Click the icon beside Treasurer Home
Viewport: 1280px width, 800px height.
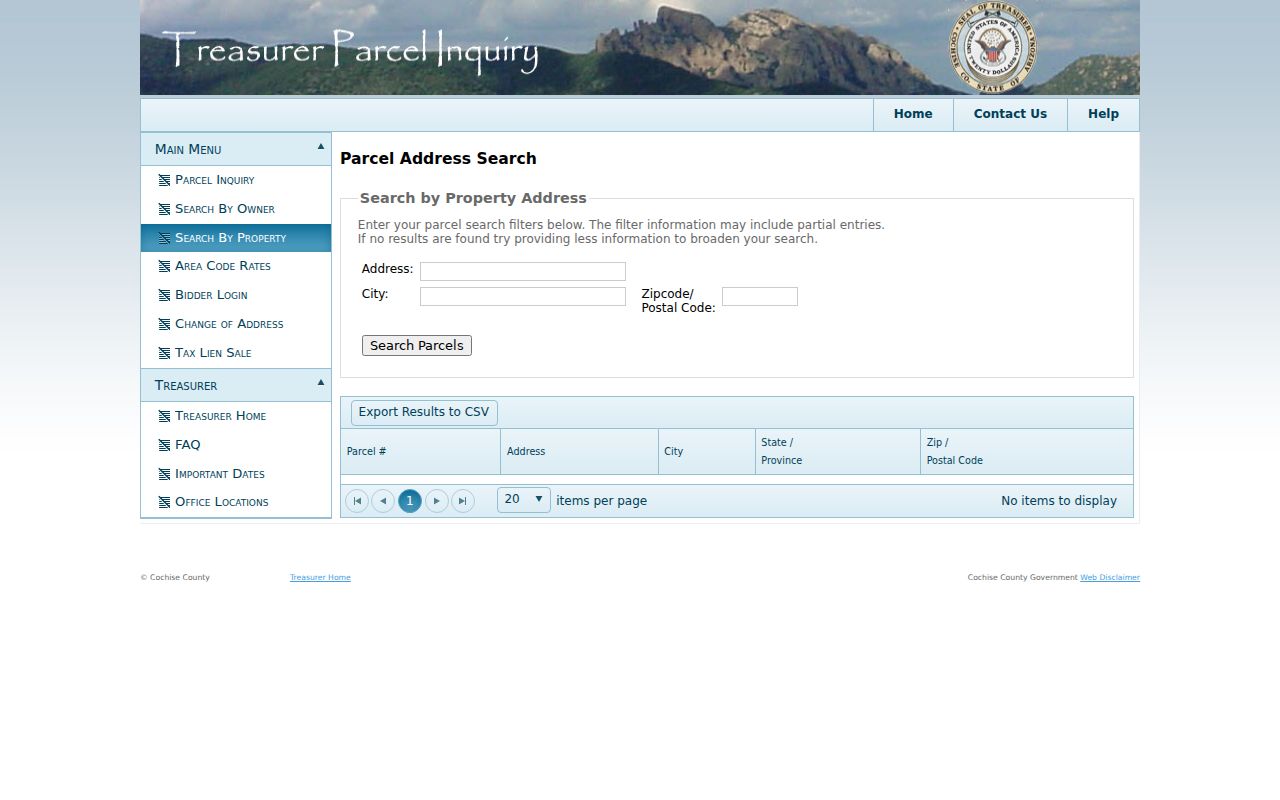click(x=164, y=416)
